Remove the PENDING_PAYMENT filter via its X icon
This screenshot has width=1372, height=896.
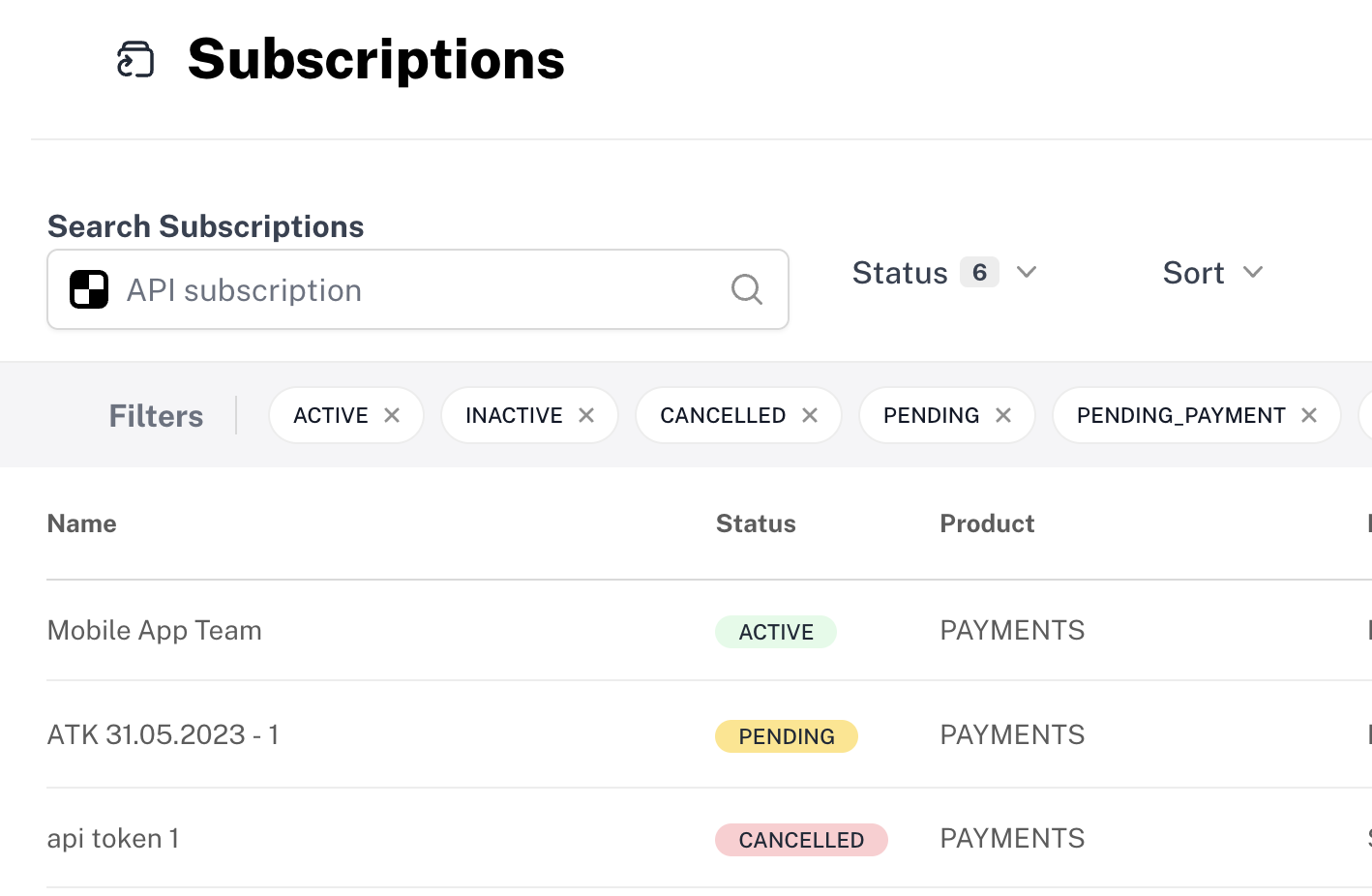(x=1308, y=414)
